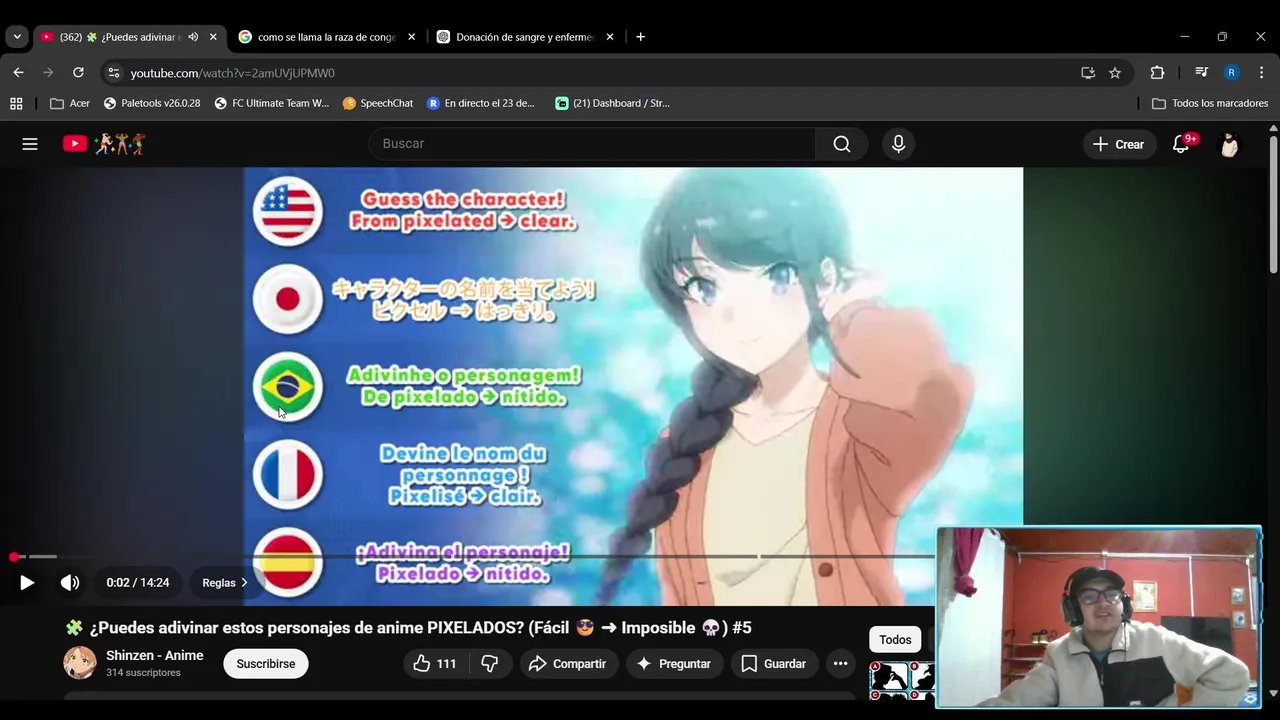The height and width of the screenshot is (720, 1280).
Task: Dislike the video
Action: [x=490, y=664]
